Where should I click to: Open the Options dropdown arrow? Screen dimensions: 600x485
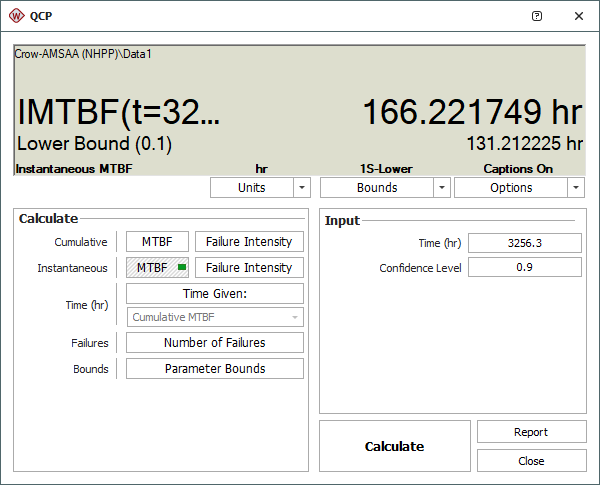(575, 188)
